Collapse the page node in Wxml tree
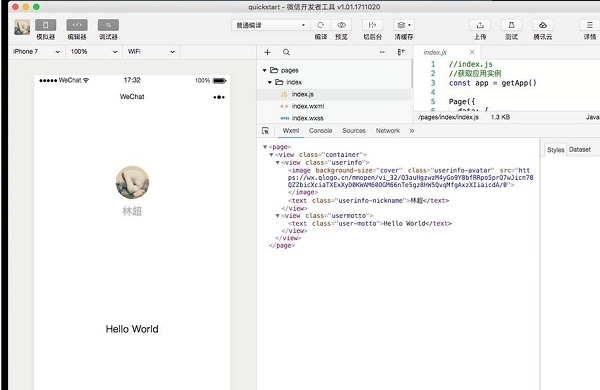 pos(265,147)
